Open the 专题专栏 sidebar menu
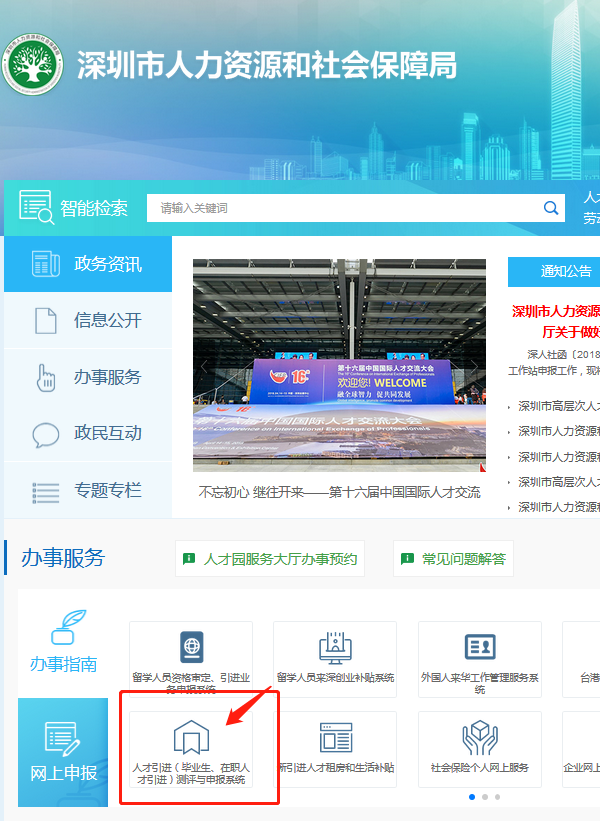The height and width of the screenshot is (821, 600). coord(88,491)
